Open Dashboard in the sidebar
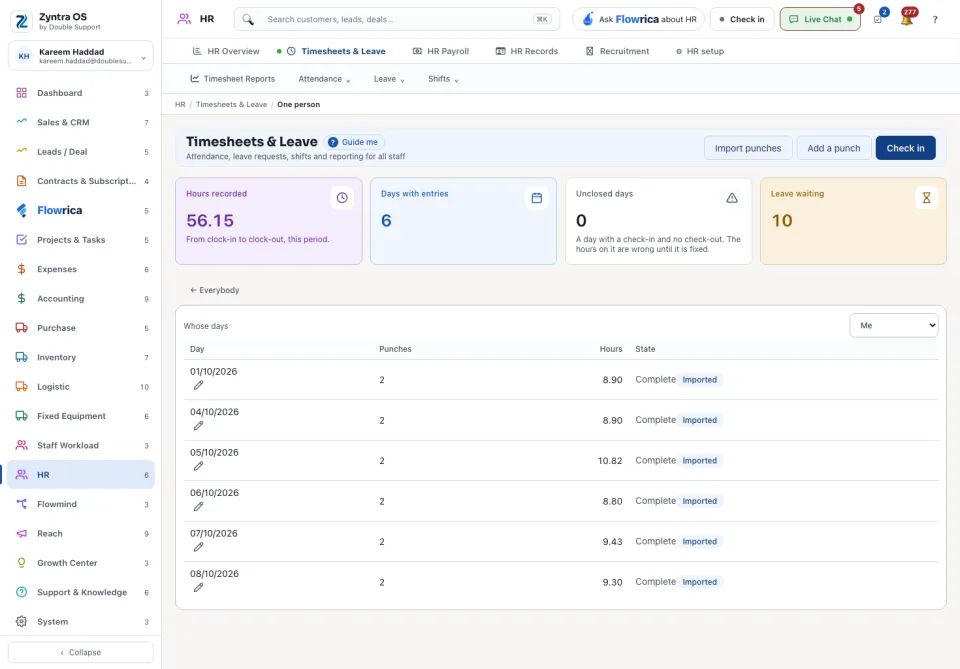 coord(81,93)
